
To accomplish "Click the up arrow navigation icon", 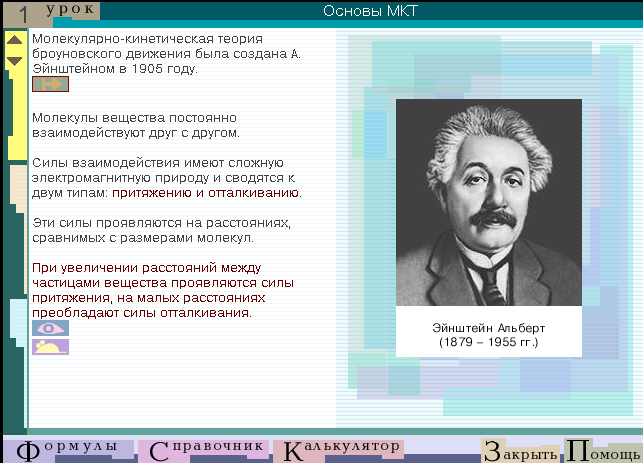I will click(14, 40).
